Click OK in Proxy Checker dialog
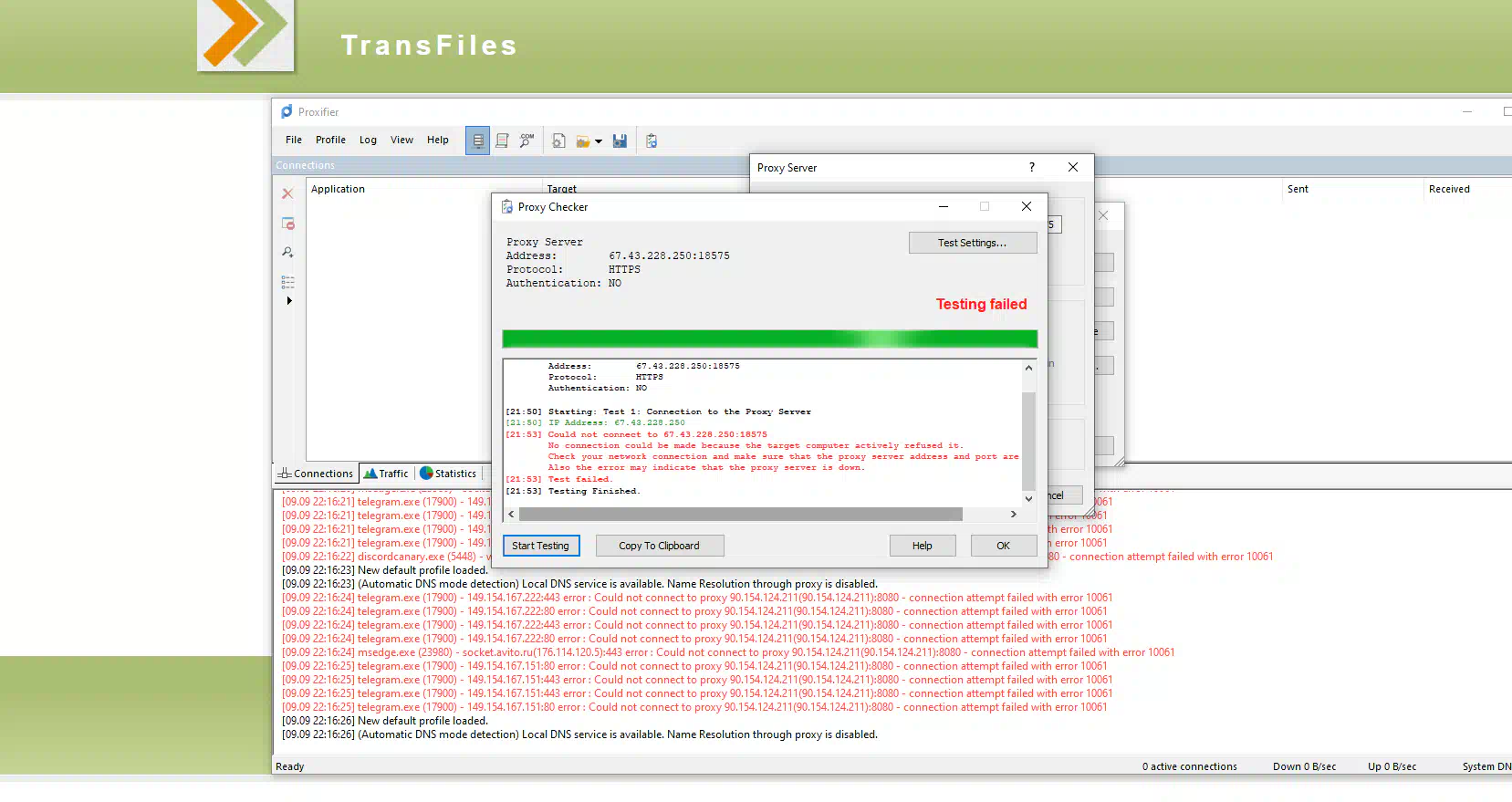Viewport: 1512px width, 802px height. tap(1004, 546)
